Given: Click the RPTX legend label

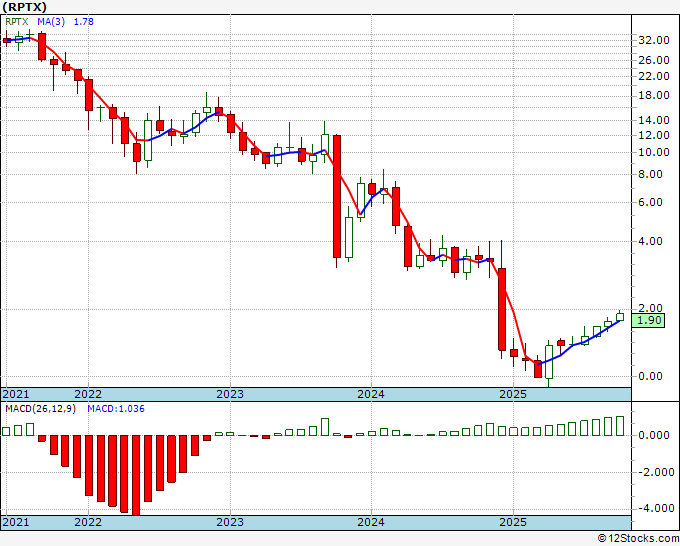Looking at the screenshot, I should [17, 22].
